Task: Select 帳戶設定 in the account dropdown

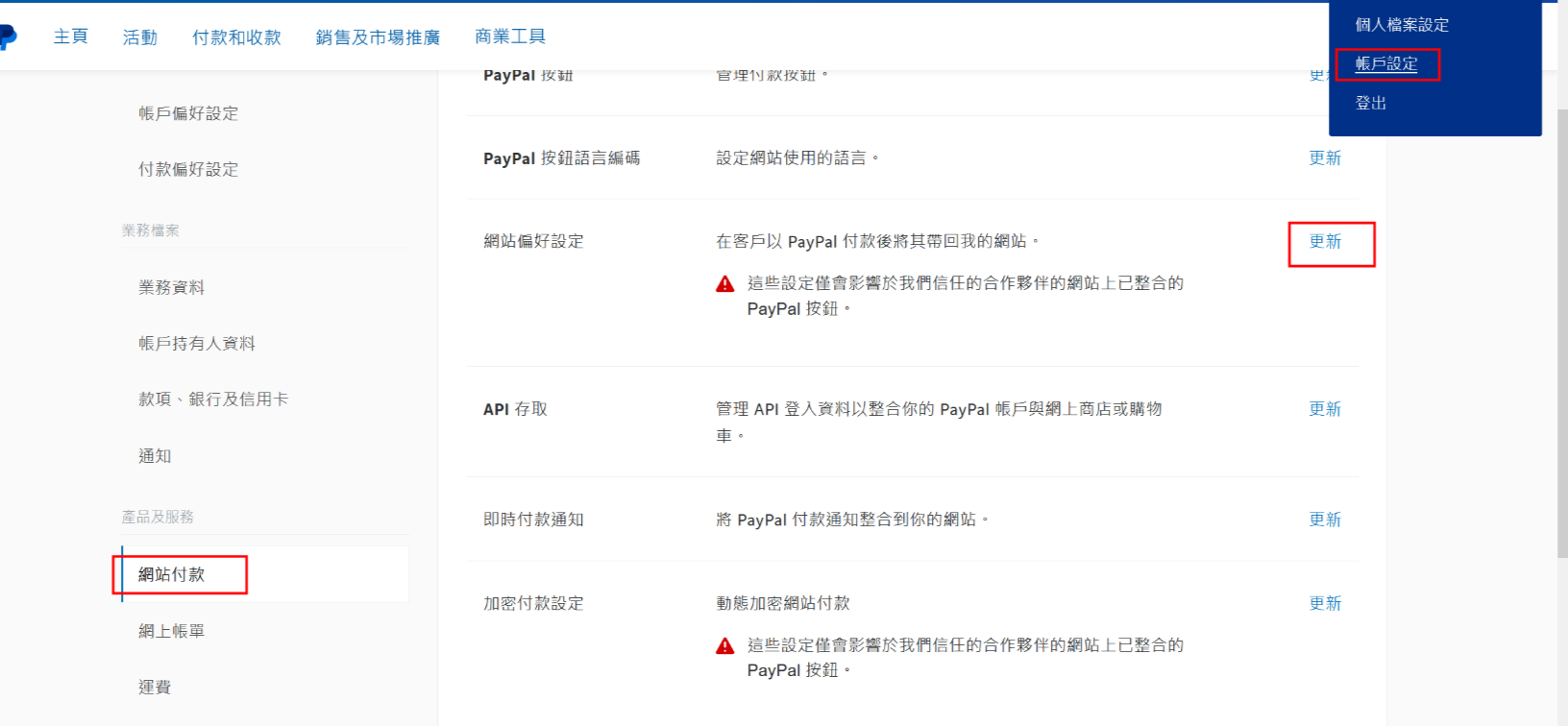Action: click(x=1386, y=64)
